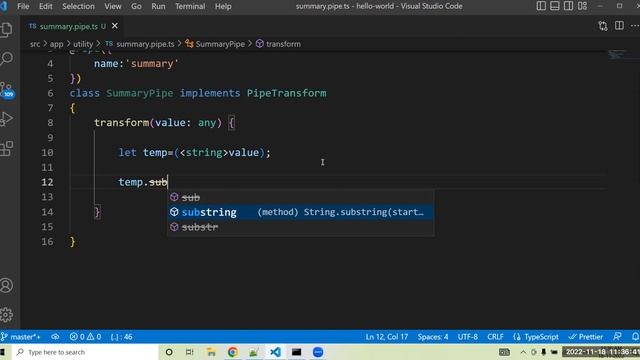The height and width of the screenshot is (360, 640).
Task: Click transform method in the breadcrumb
Action: point(283,44)
